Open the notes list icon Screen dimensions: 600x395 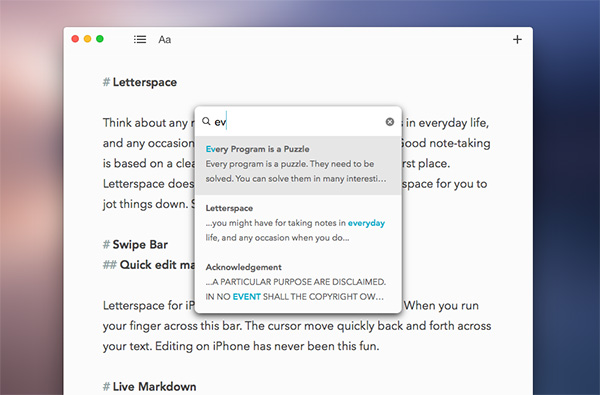[140, 39]
